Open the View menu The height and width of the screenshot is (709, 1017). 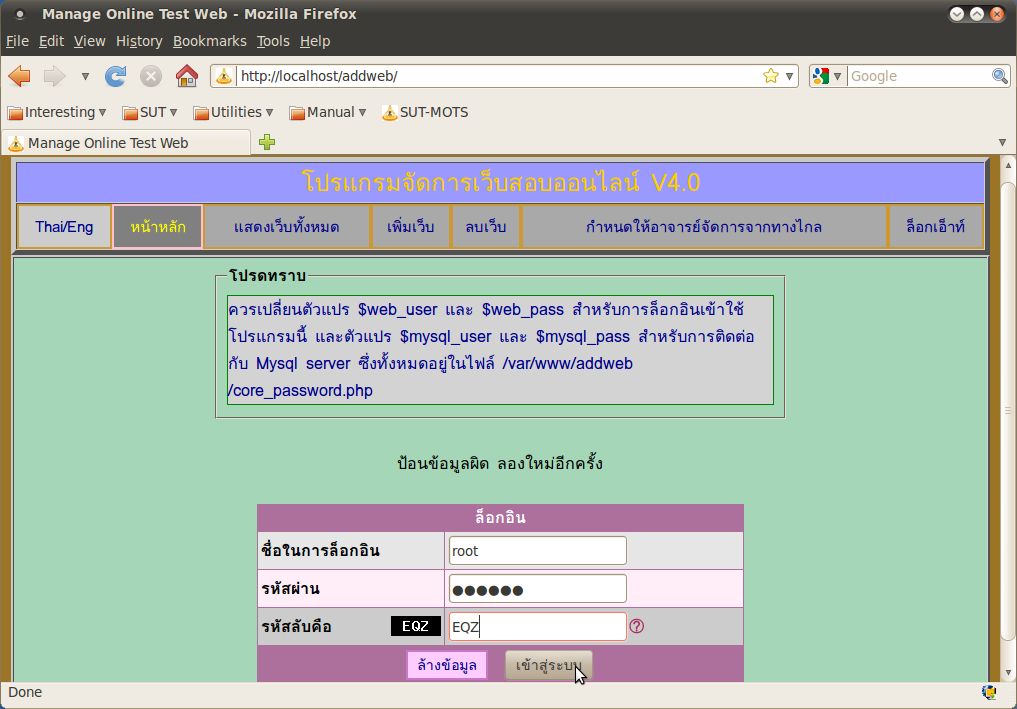(x=90, y=41)
